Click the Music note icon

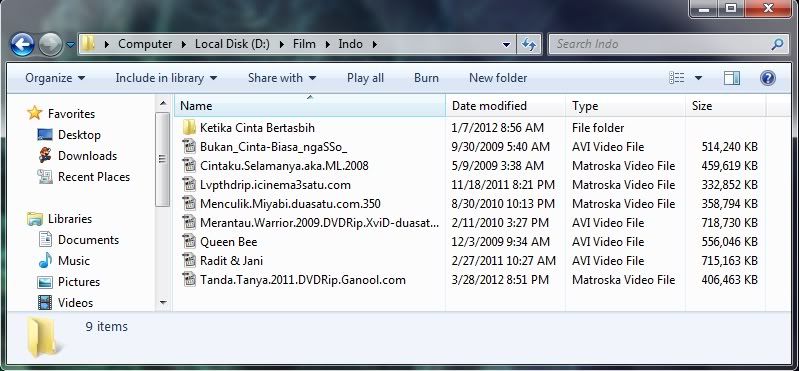point(45,260)
